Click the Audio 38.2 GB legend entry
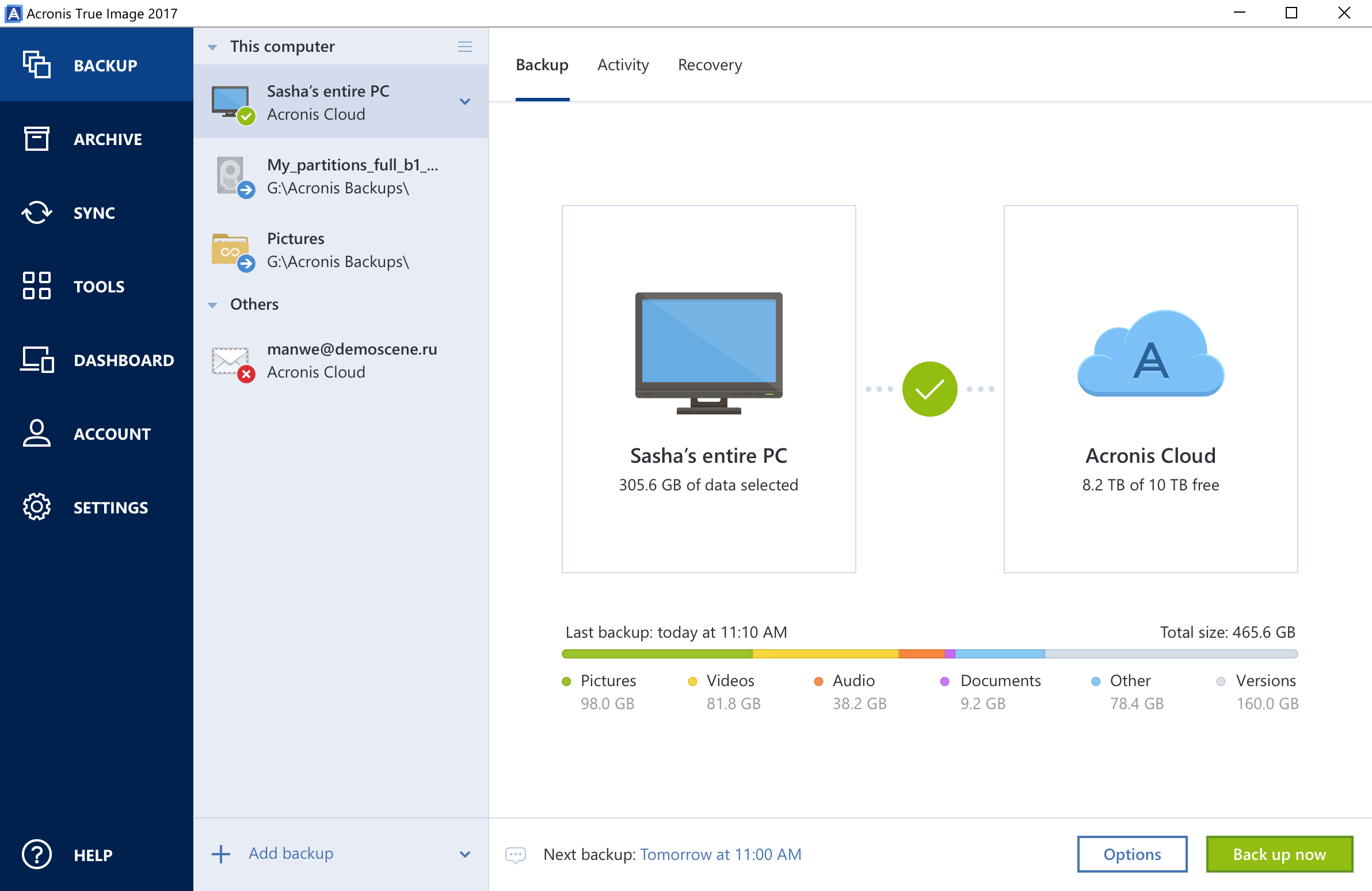Screen dimensions: 1372x891 pos(850,692)
